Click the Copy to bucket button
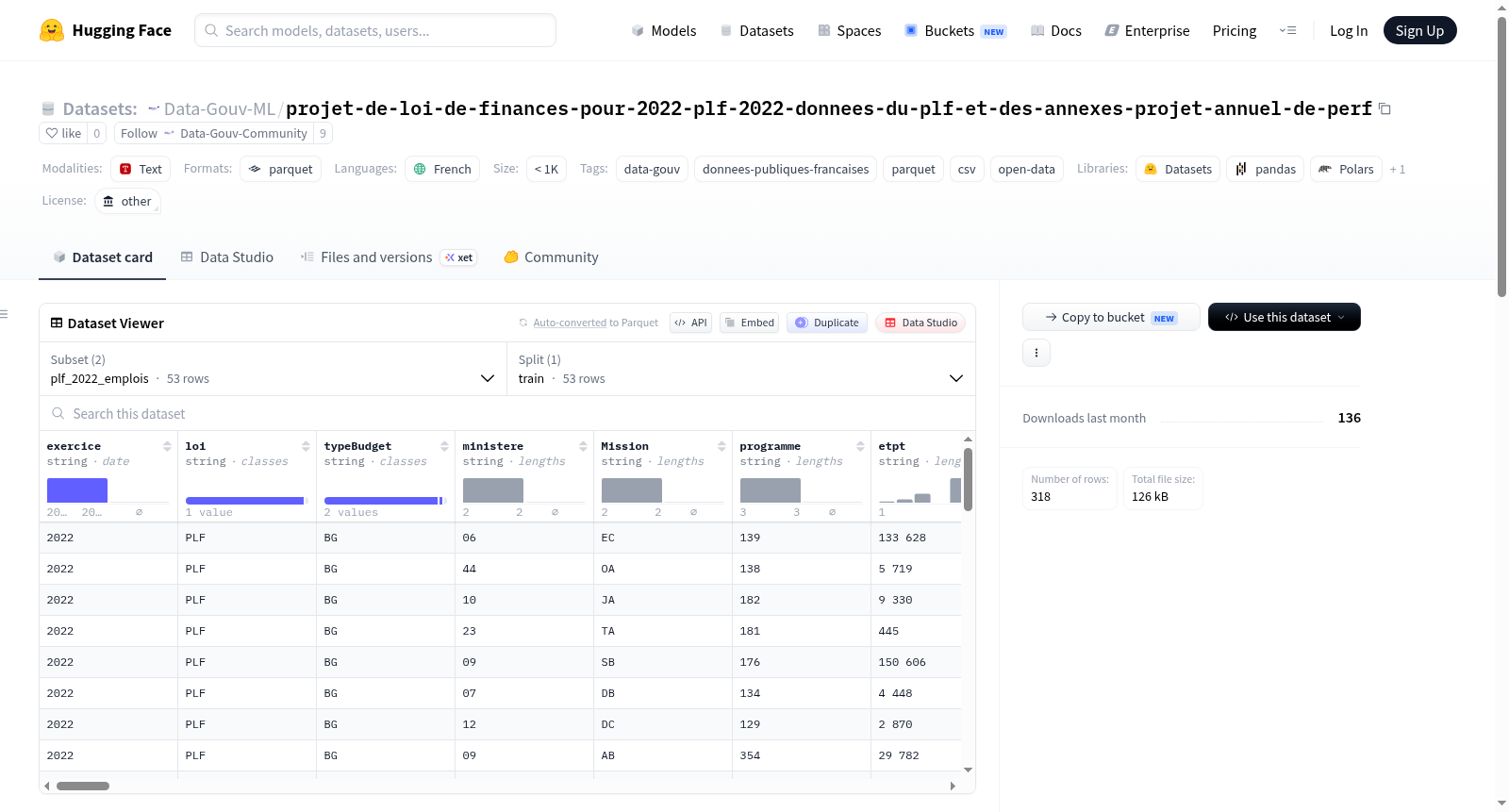The height and width of the screenshot is (812, 1509). pyautogui.click(x=1111, y=317)
